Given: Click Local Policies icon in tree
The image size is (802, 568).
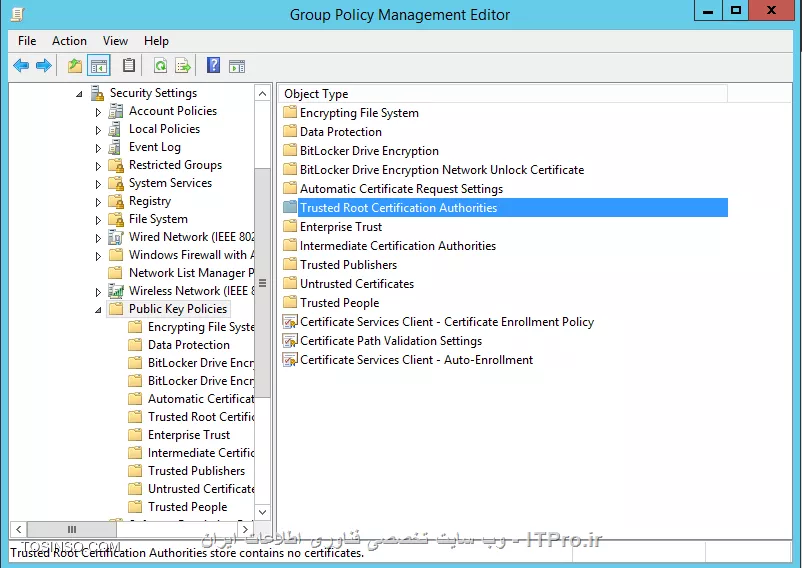Looking at the screenshot, I should point(115,129).
